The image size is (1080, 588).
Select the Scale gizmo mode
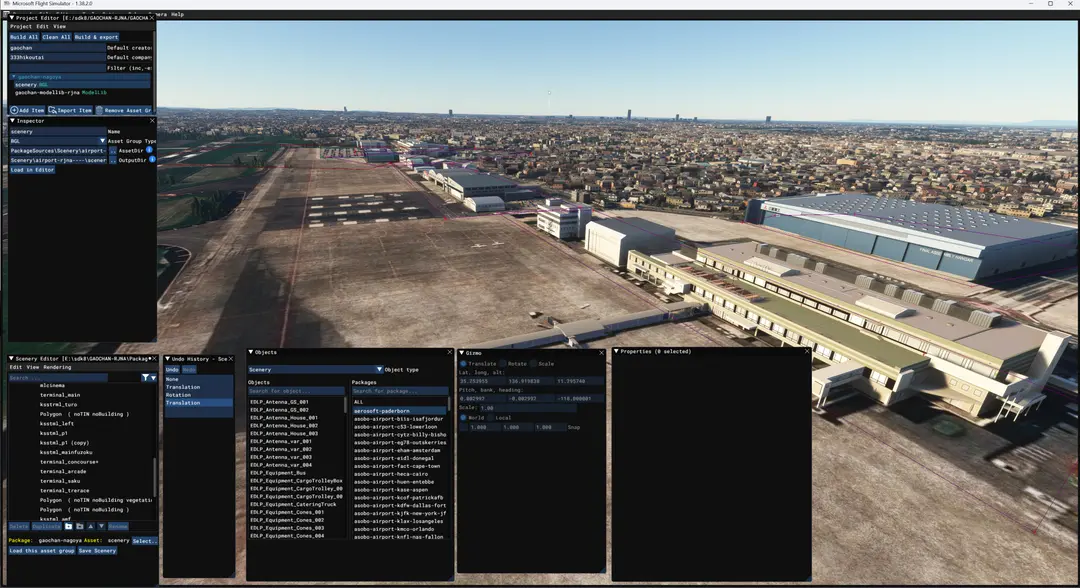click(x=533, y=364)
